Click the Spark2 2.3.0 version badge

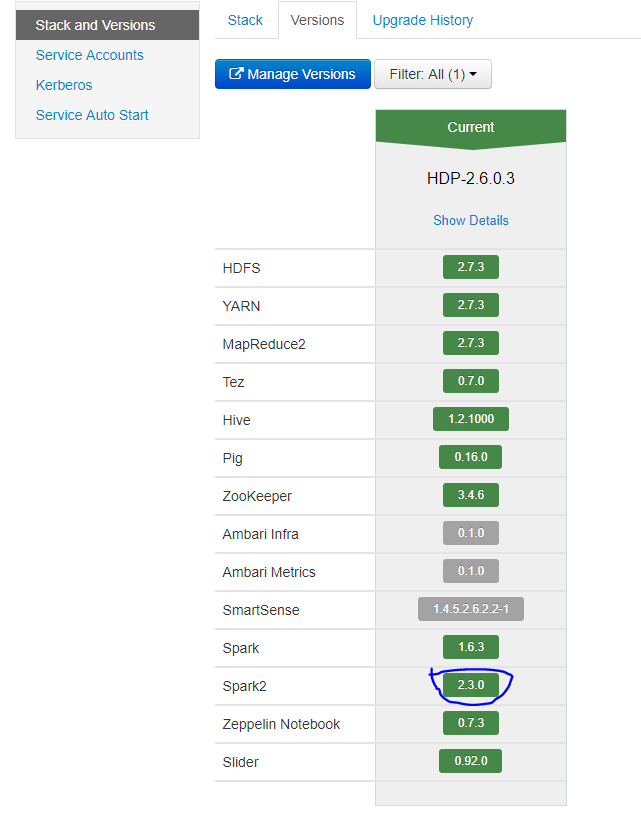tap(470, 685)
